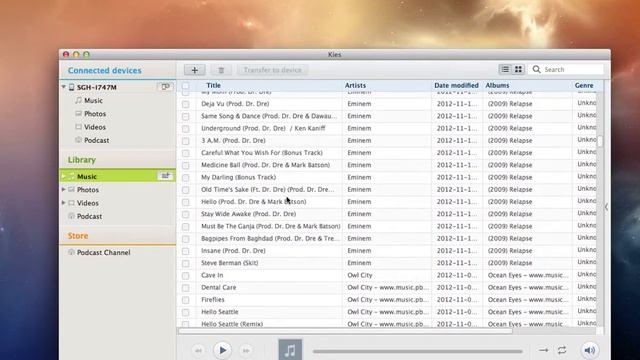Select track Careful What You Wish For
Screen dimensions: 640x360
click(x=262, y=153)
